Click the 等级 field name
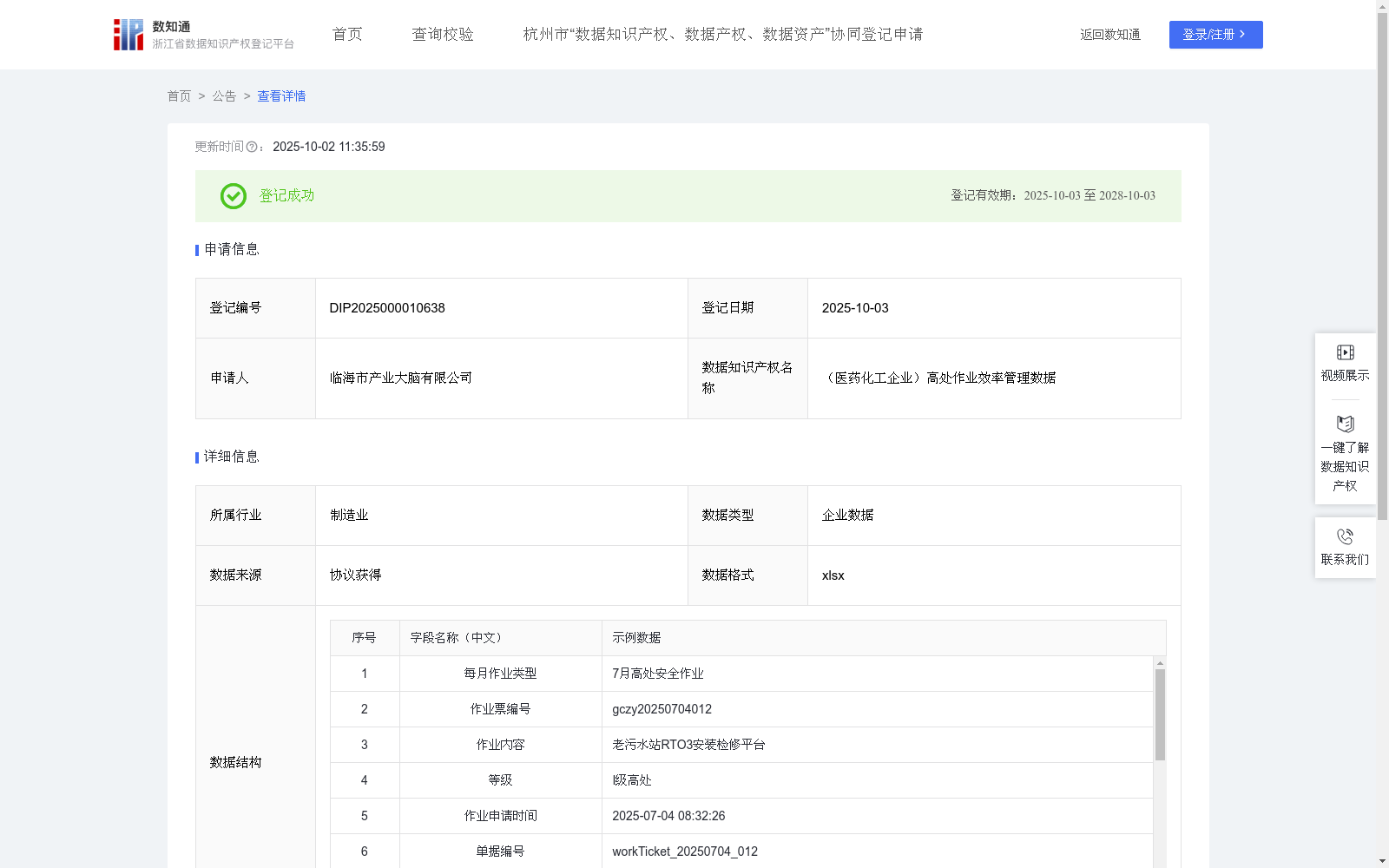This screenshot has height=868, width=1389. (501, 780)
